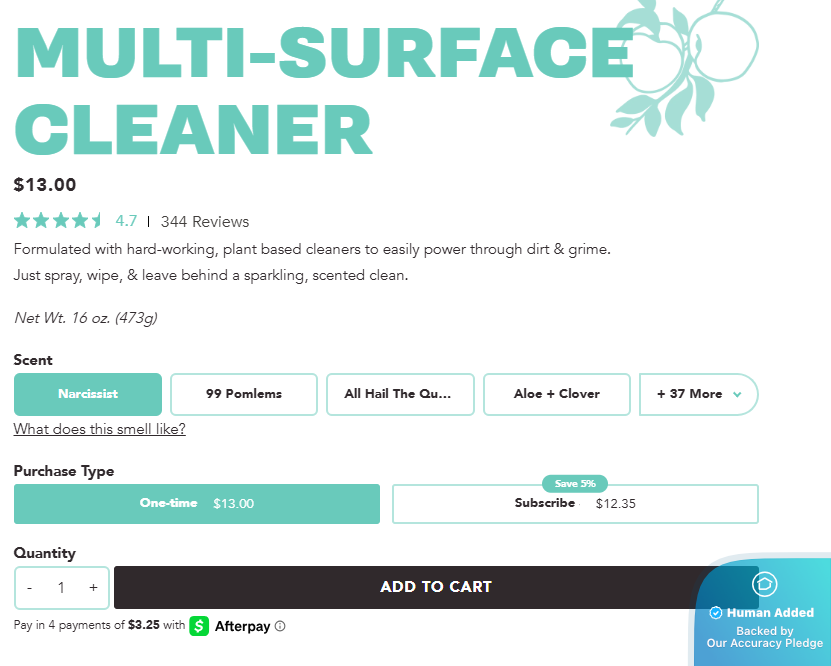Screen dimensions: 831x666
Task: Pick the Aloe + Clover scent
Action: (557, 394)
